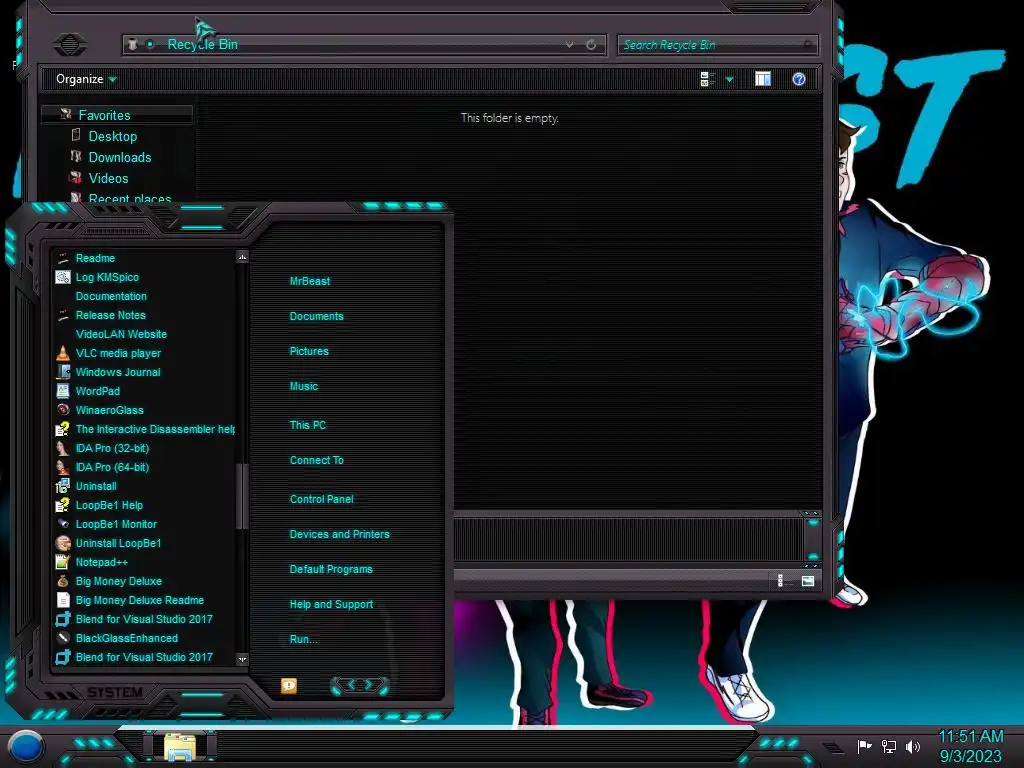Click the details pane scroll-down arrow in Recycle Bin
Image resolution: width=1024 pixels, height=768 pixels.
(x=813, y=556)
